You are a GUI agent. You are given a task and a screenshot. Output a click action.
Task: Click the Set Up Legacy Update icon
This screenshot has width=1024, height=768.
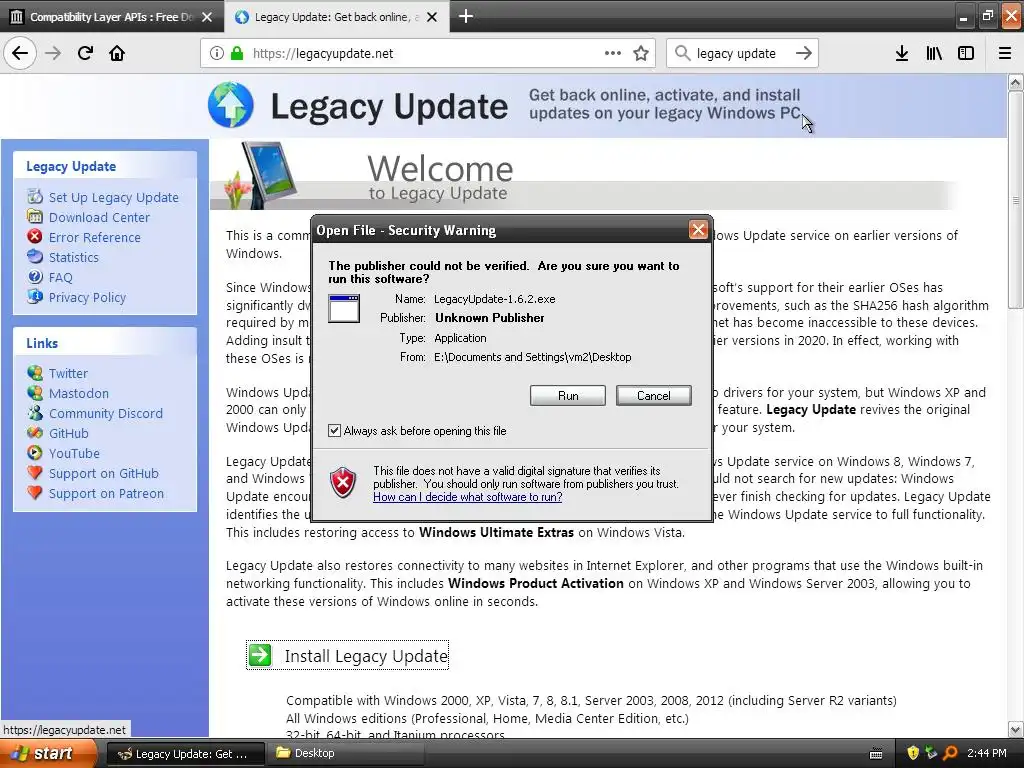tap(35, 196)
